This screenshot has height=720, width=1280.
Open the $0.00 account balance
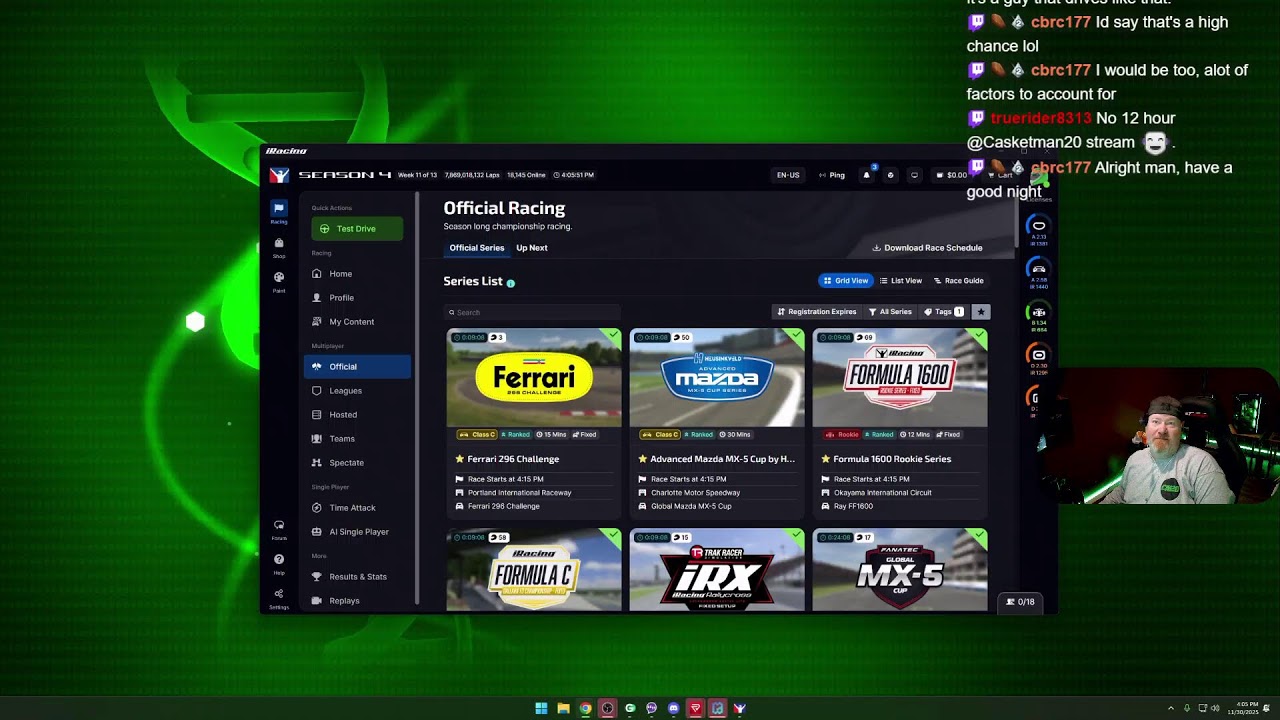coord(951,175)
